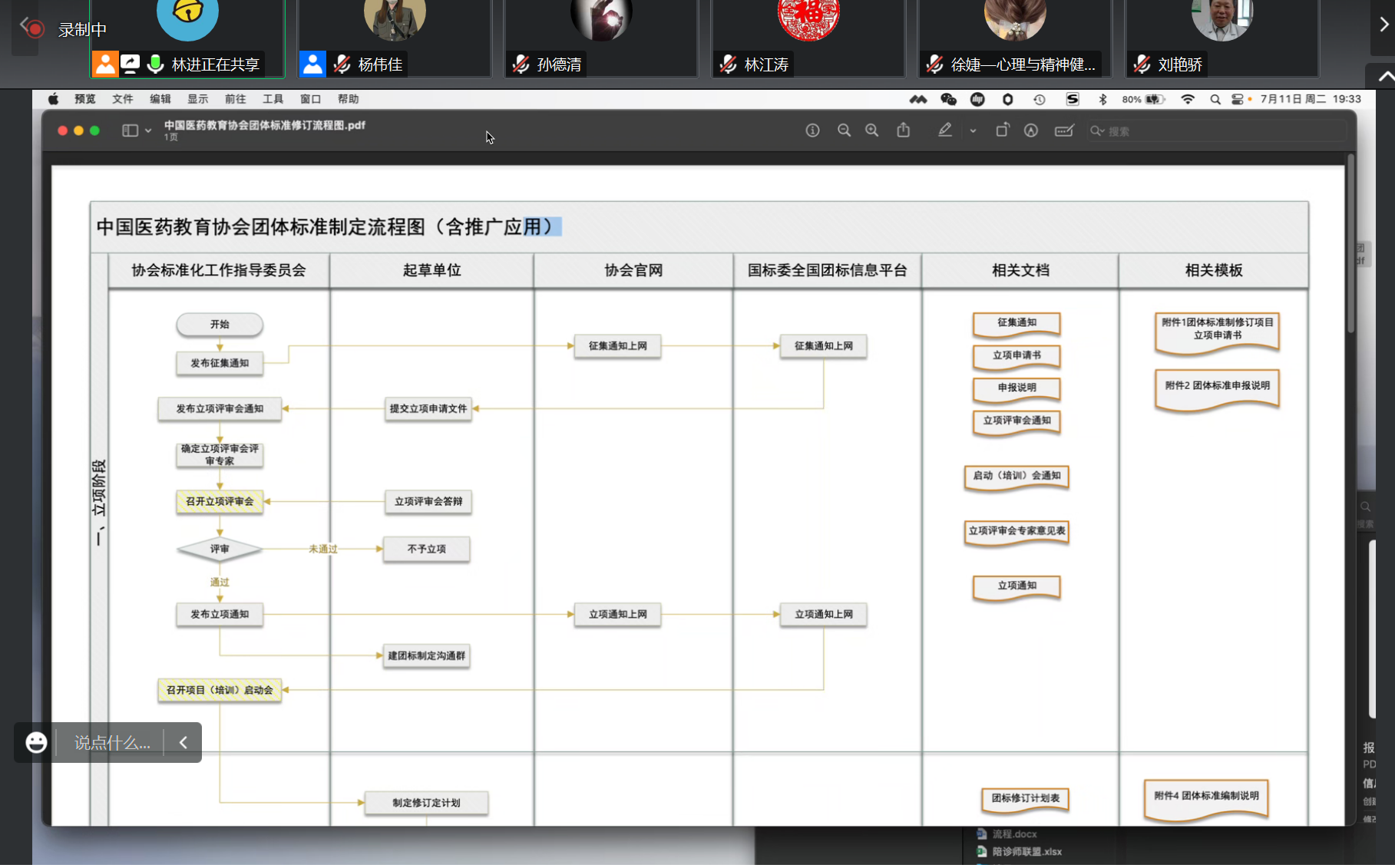Collapse the participant strip with up chevron
This screenshot has width=1395, height=868.
coord(1385,76)
